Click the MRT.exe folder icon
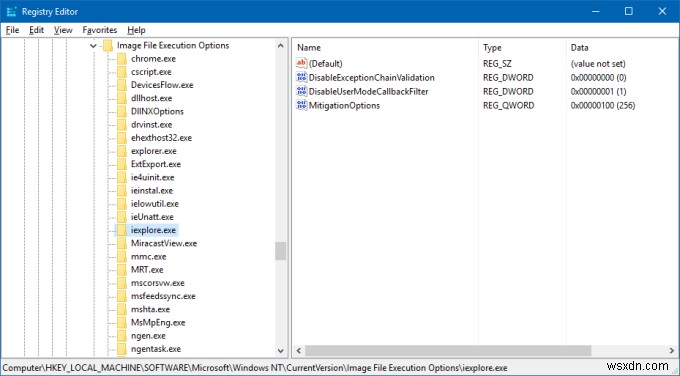 coord(122,270)
